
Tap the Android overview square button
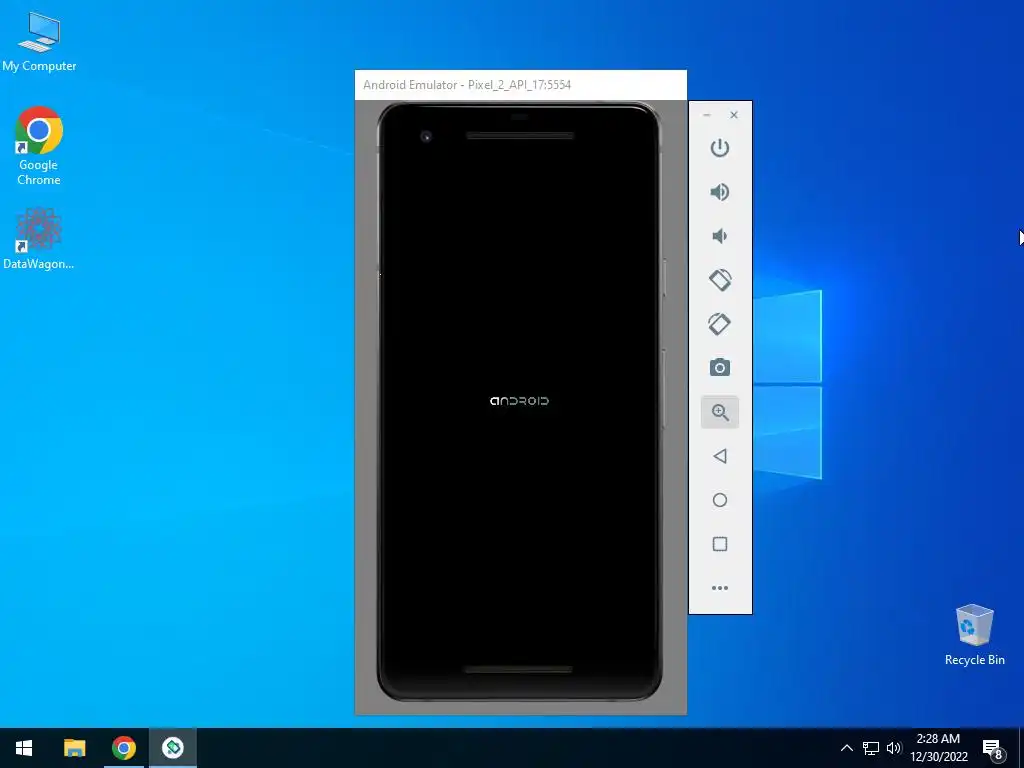(x=720, y=544)
